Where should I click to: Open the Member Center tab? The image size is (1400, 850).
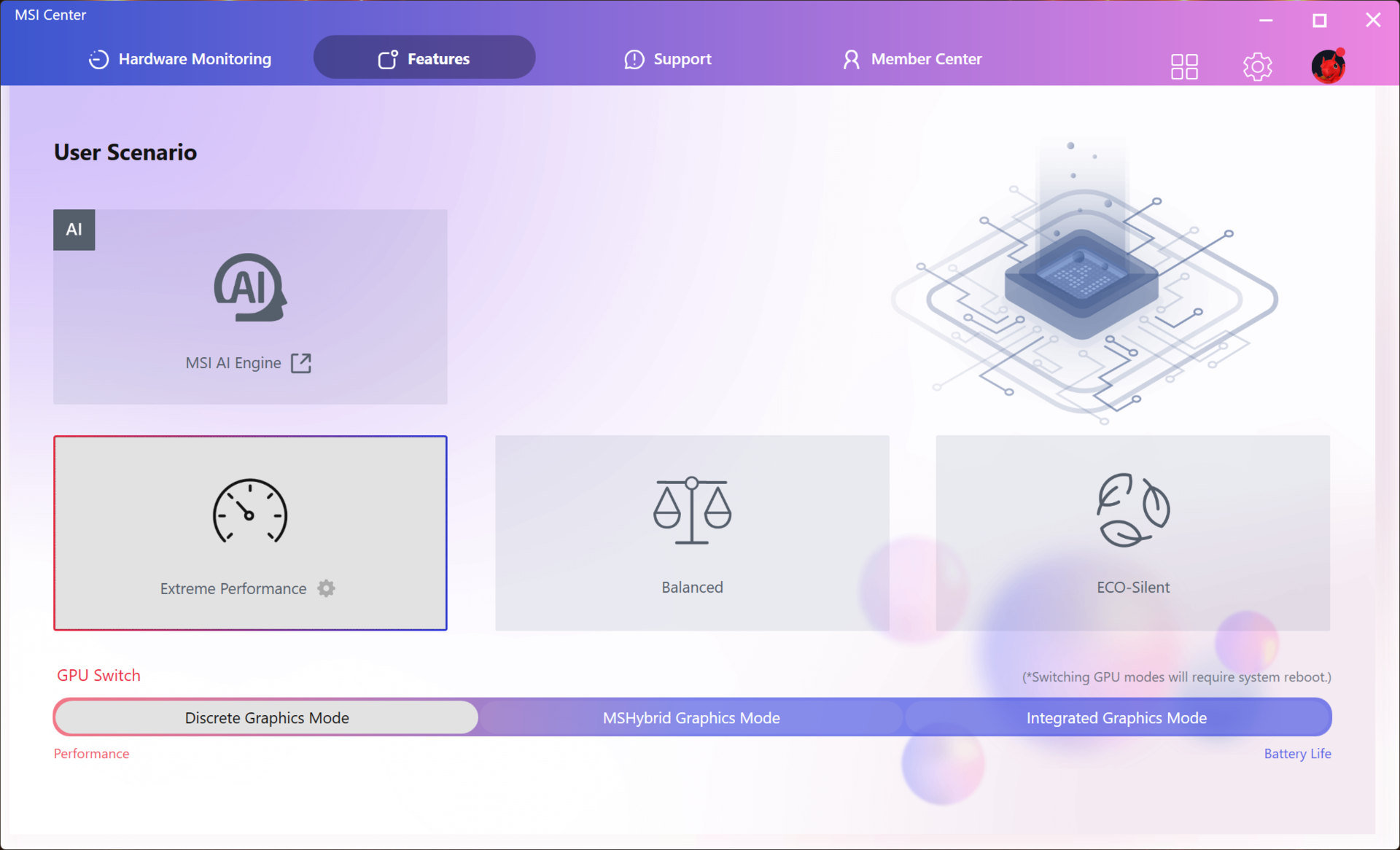tap(912, 59)
